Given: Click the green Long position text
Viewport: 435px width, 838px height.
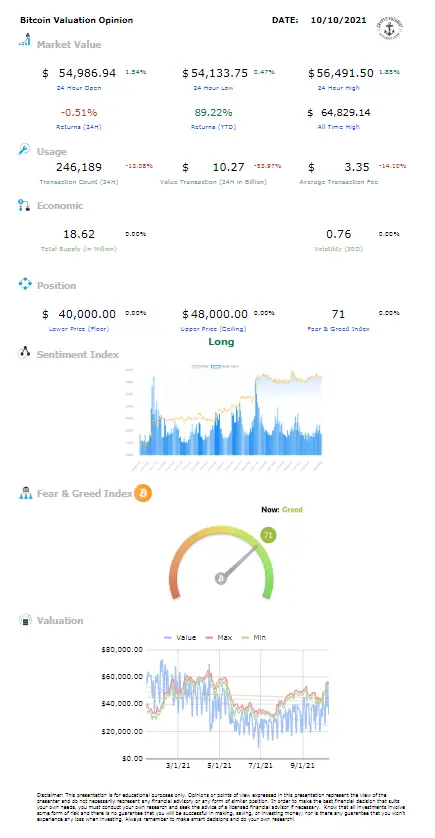Looking at the screenshot, I should click(x=221, y=342).
